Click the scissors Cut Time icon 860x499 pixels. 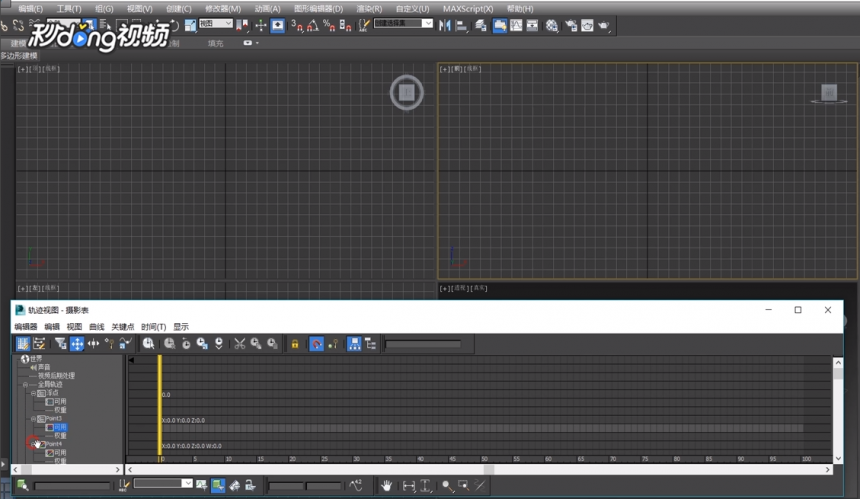(x=240, y=344)
